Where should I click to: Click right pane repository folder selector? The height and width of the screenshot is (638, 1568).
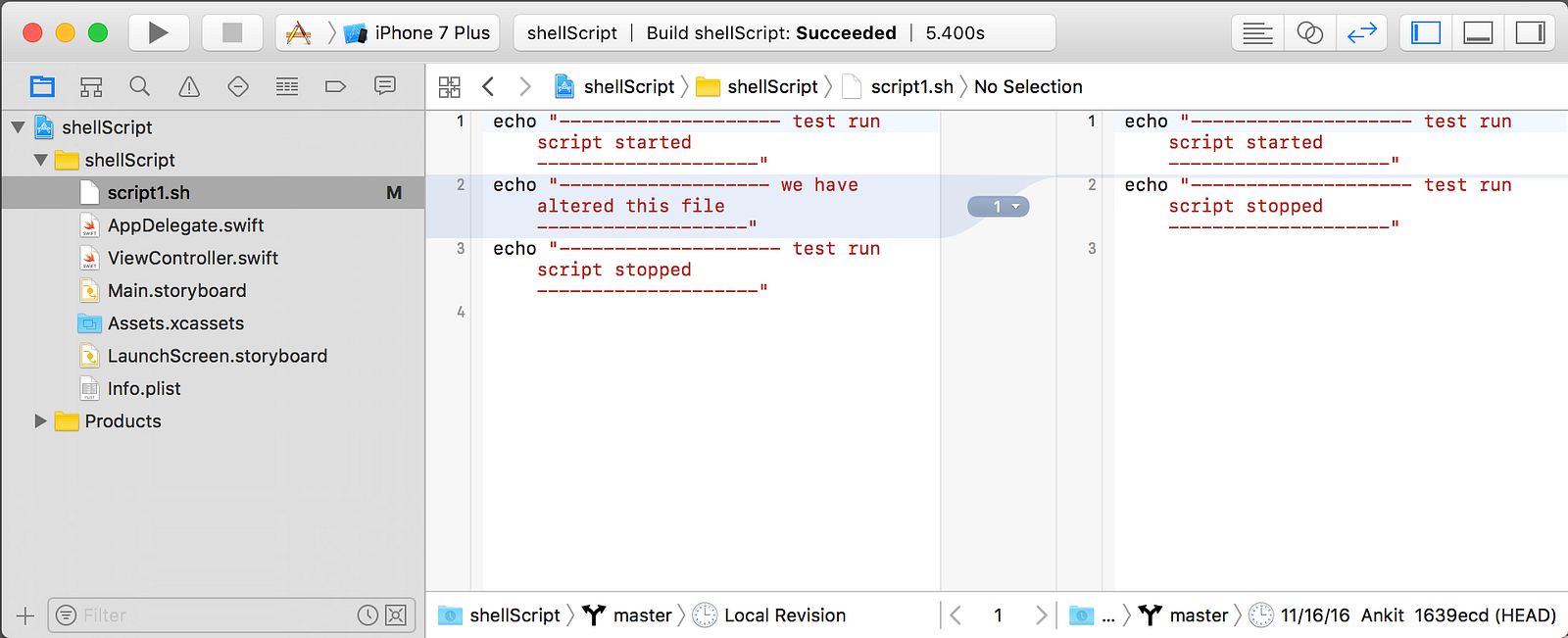pyautogui.click(x=1093, y=615)
